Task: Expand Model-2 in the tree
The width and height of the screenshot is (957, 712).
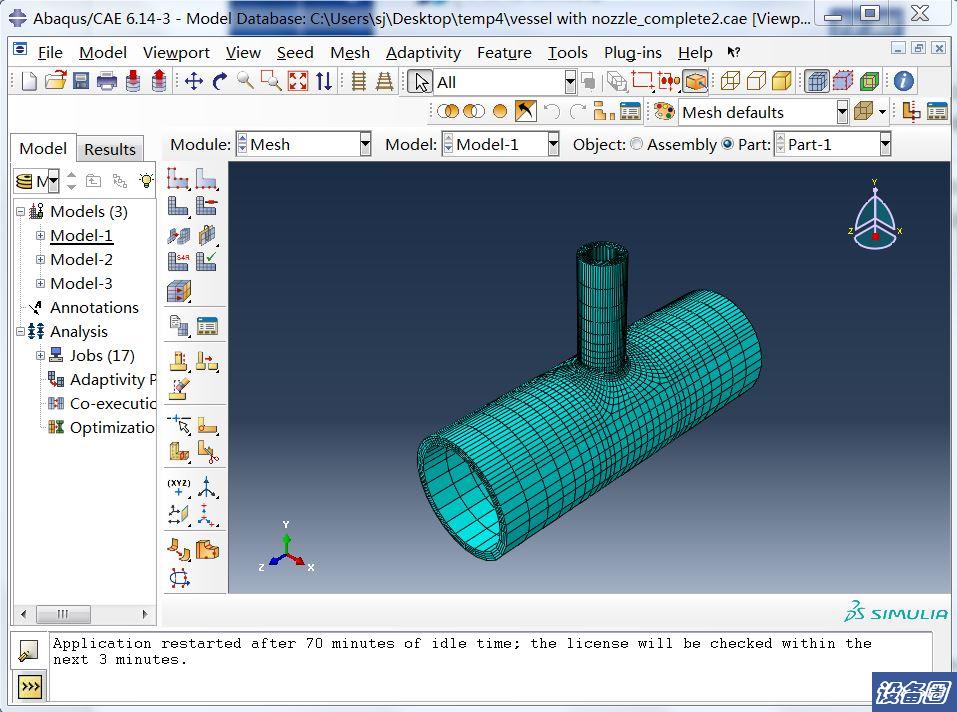Action: click(40, 259)
